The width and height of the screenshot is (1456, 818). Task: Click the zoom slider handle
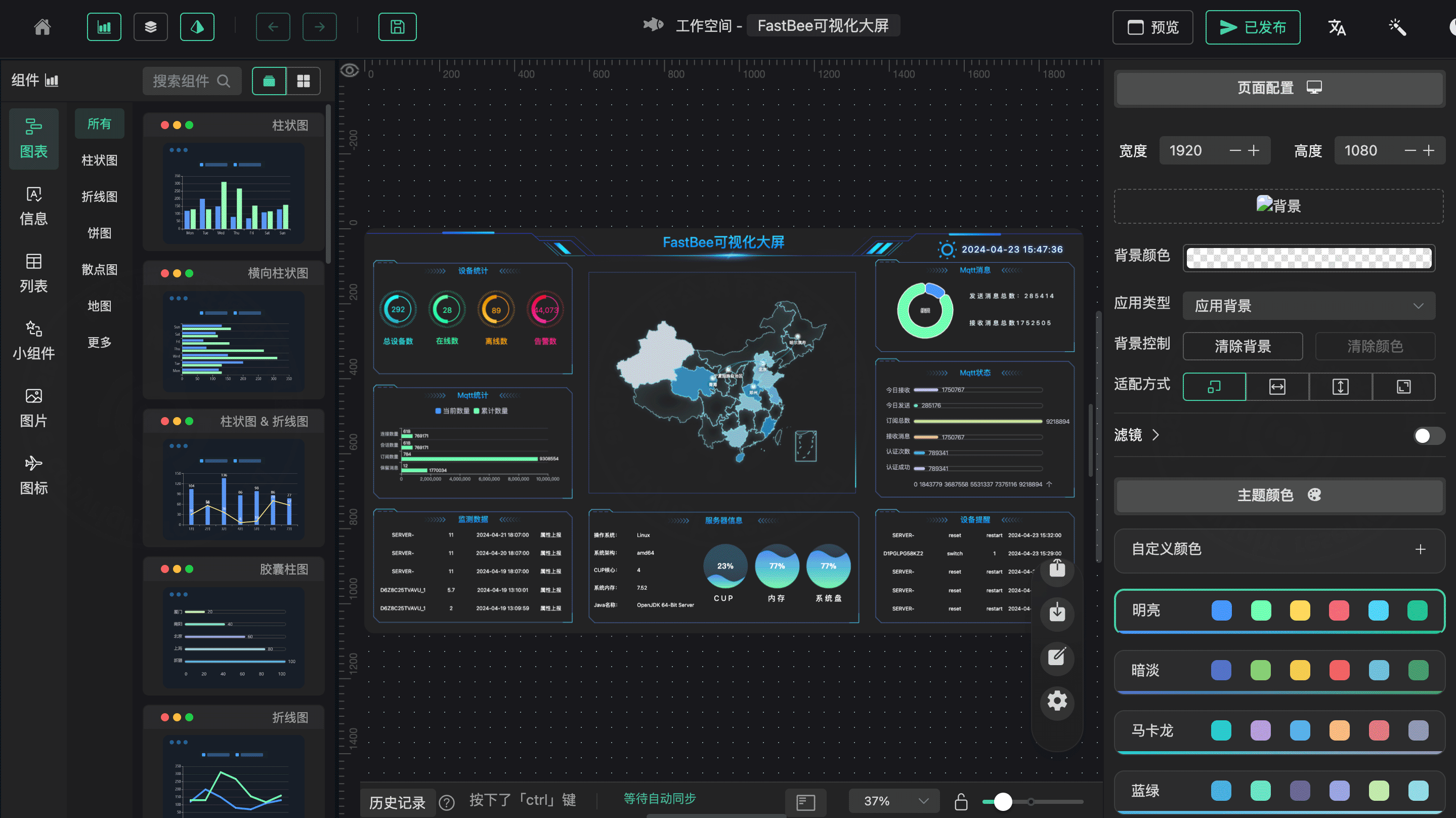click(x=1003, y=801)
